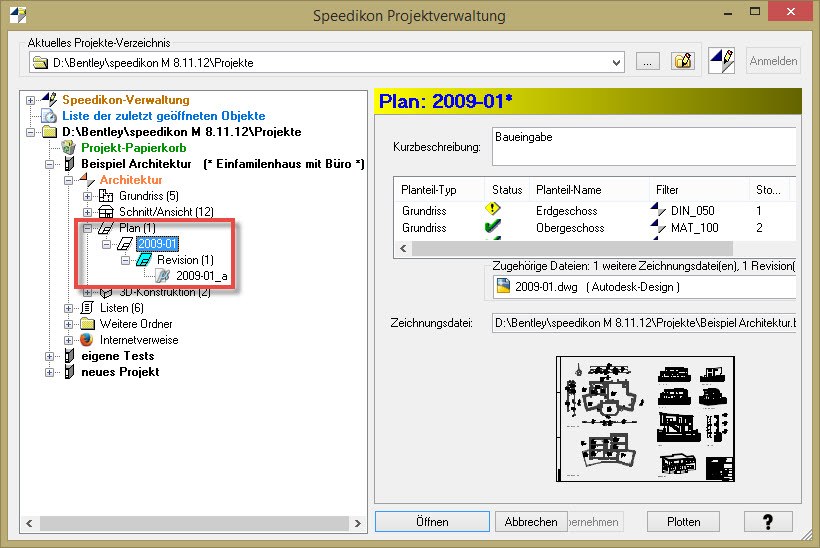Click the cyan Revision icon
This screenshot has height=548, width=820.
[144, 260]
